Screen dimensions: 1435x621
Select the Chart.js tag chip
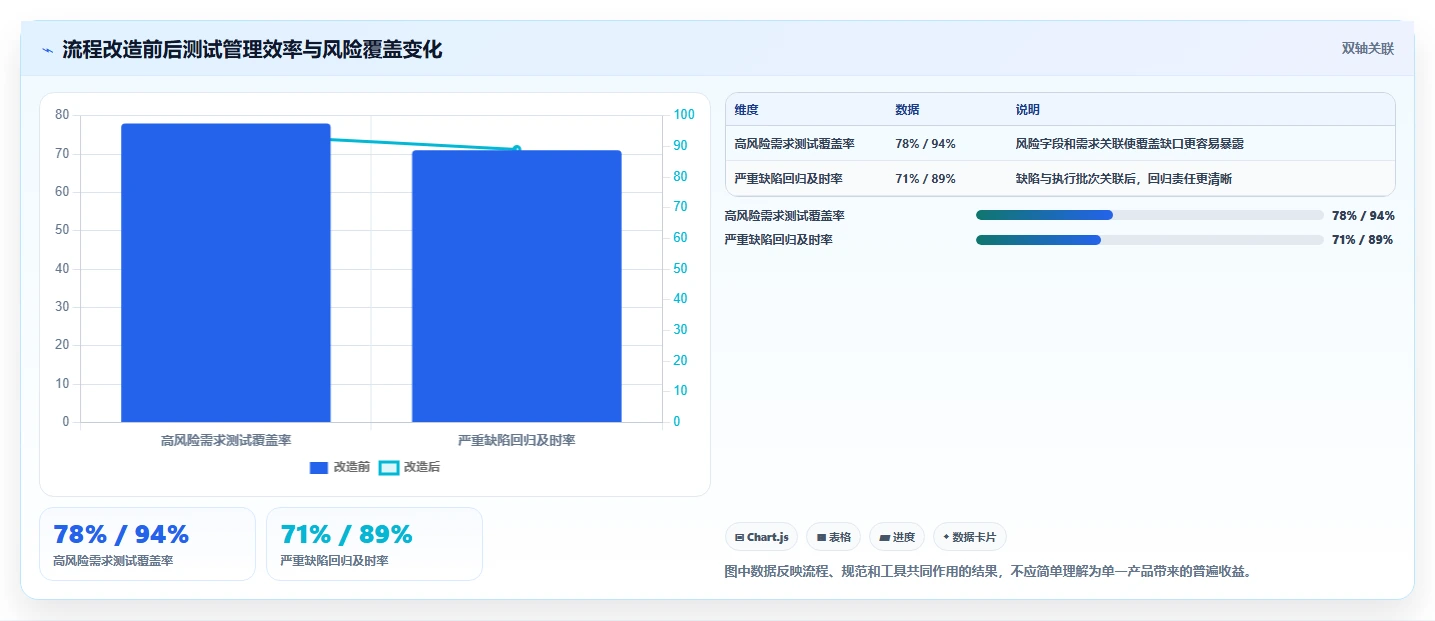coord(761,537)
